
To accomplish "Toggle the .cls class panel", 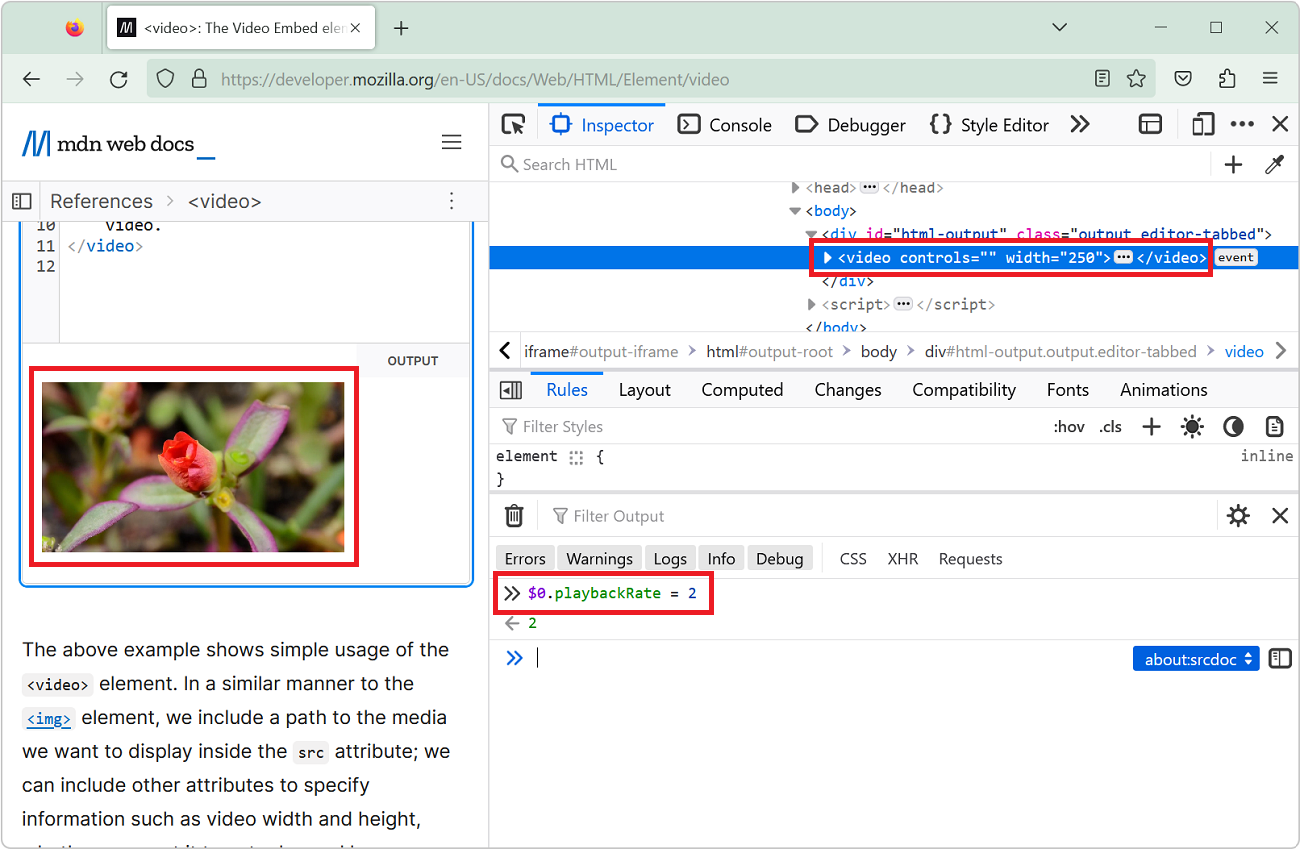I will 1110,426.
